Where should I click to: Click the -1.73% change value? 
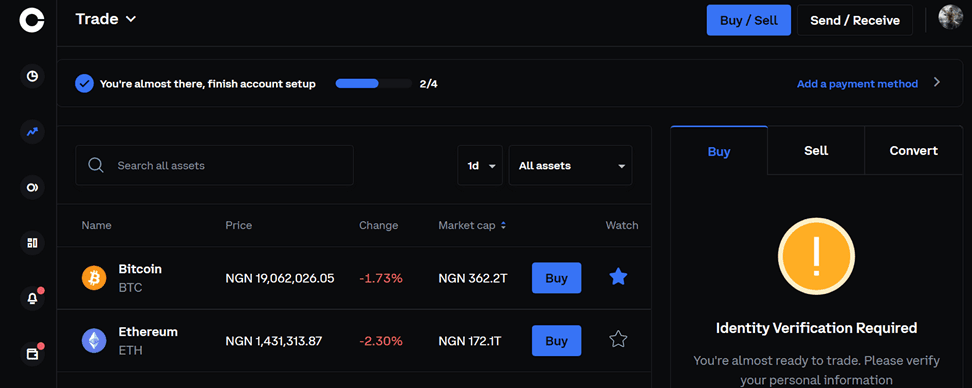(x=381, y=278)
